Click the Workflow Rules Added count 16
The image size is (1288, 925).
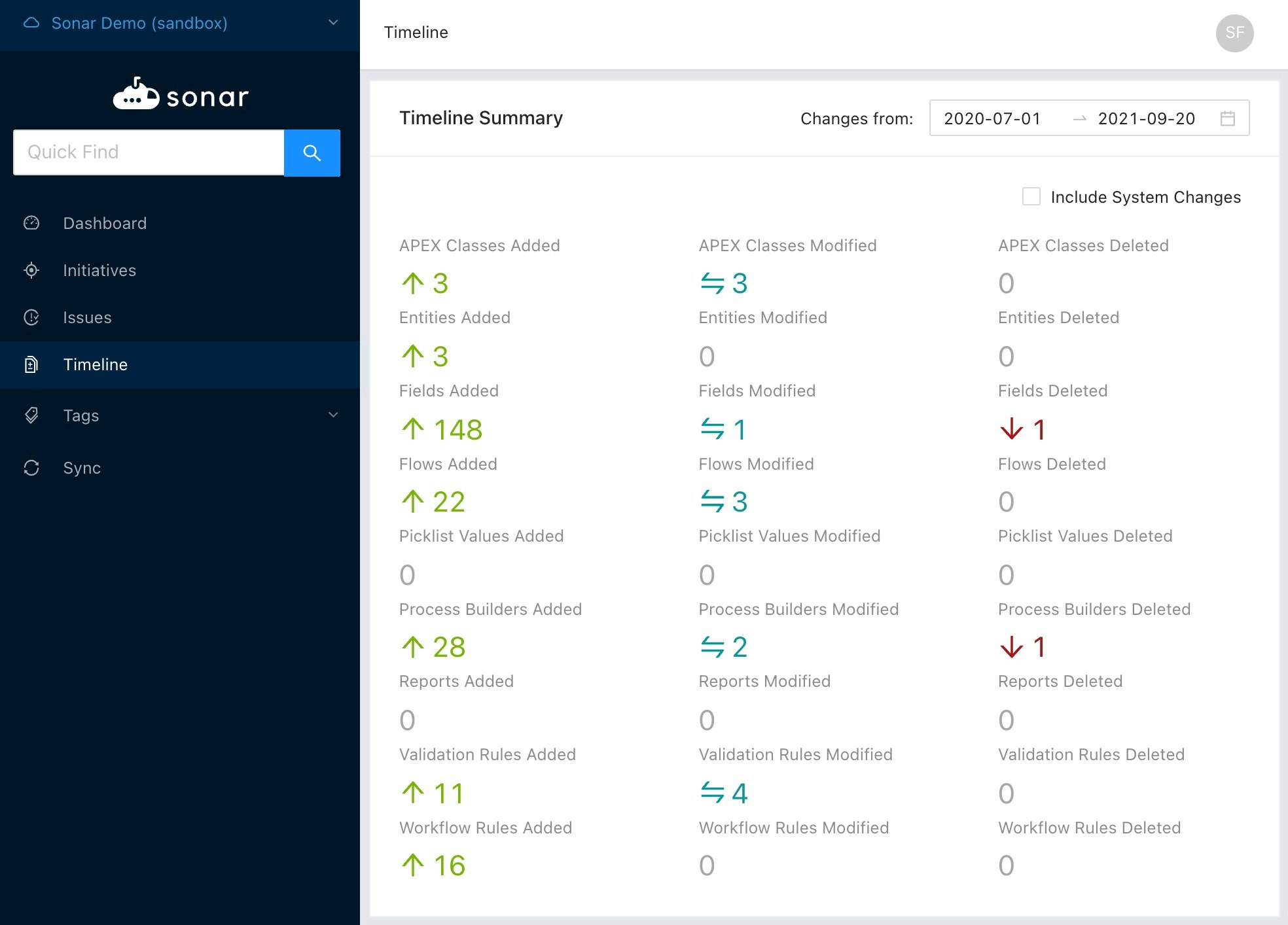[450, 865]
